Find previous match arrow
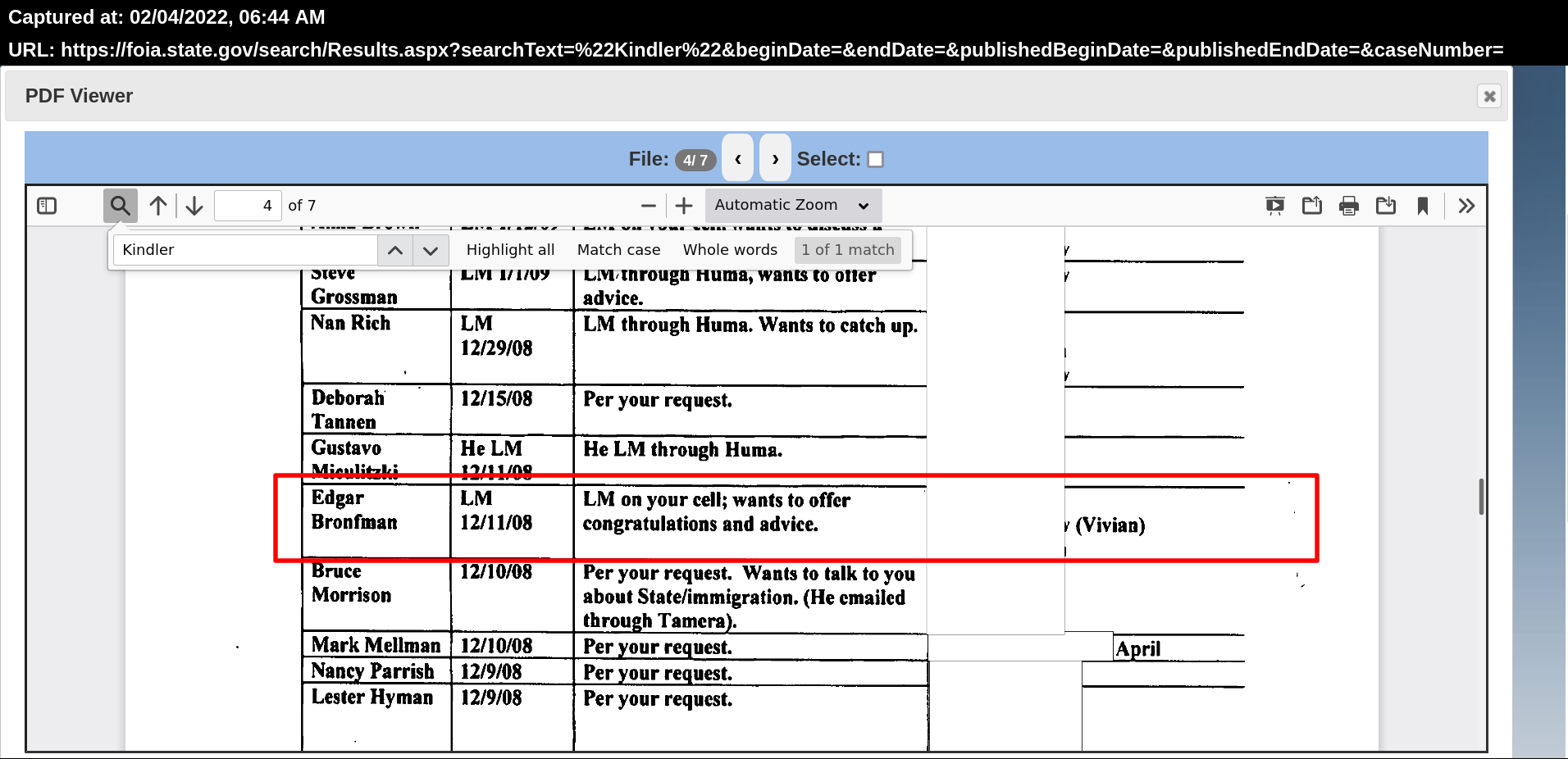Image resolution: width=1568 pixels, height=759 pixels. pos(395,250)
